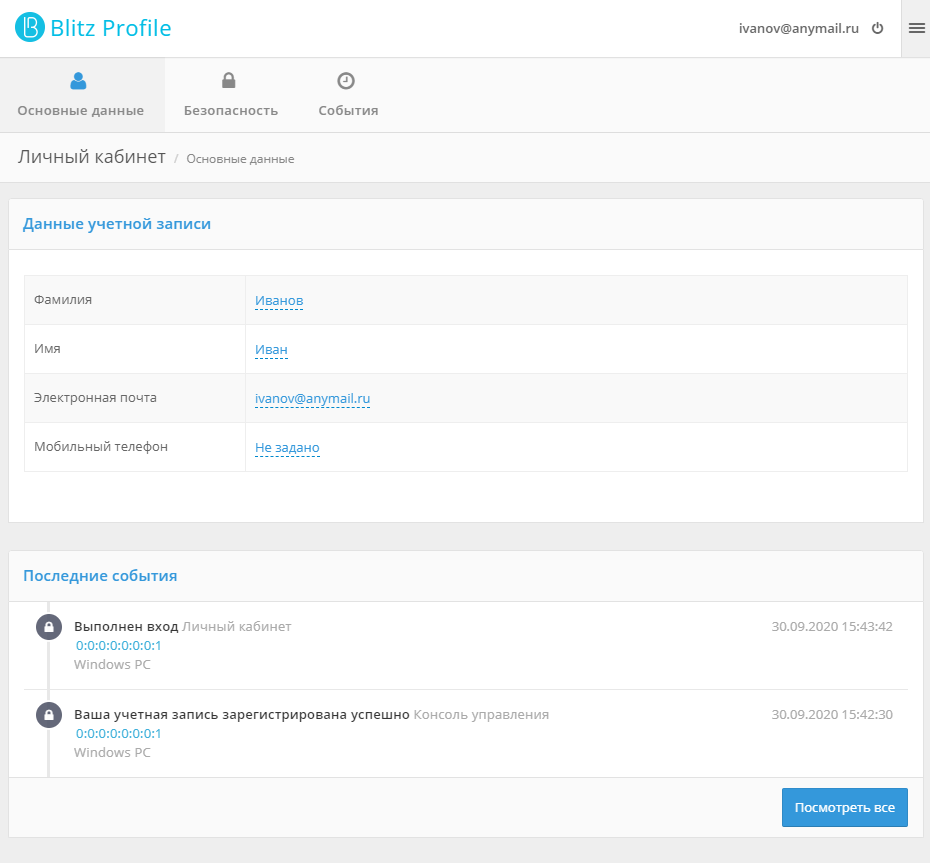Screen dimensions: 930x863
Task: Click lock icon beside Выполнен вход event
Action: point(47,627)
